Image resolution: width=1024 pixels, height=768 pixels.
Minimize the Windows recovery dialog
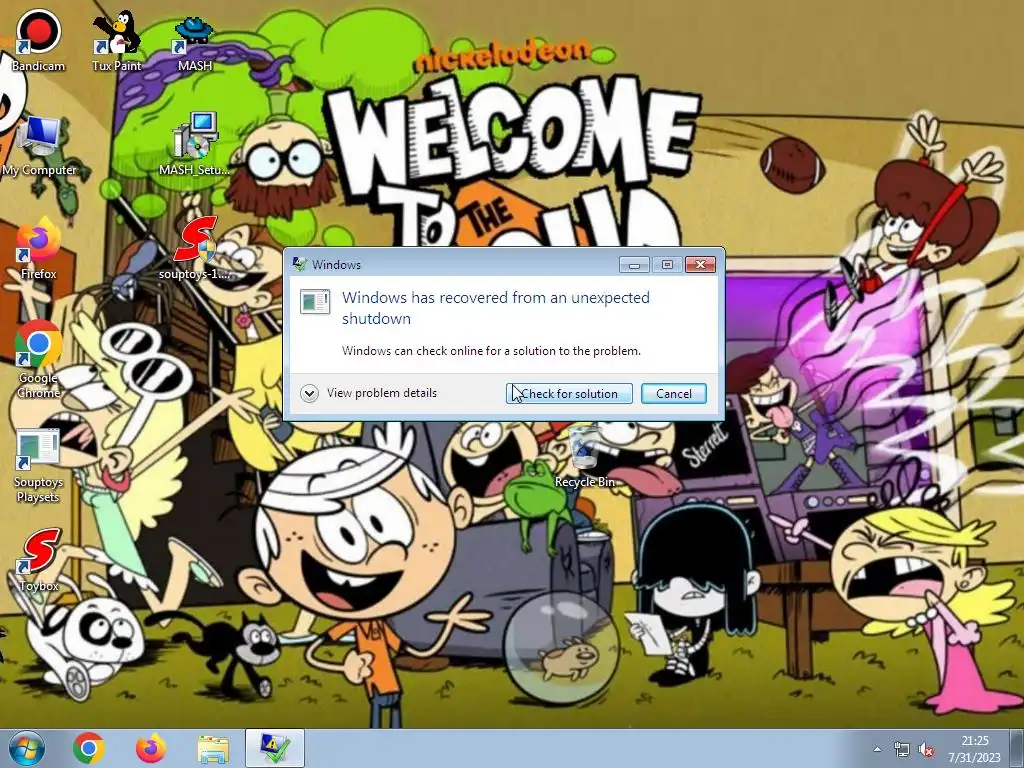coord(634,264)
